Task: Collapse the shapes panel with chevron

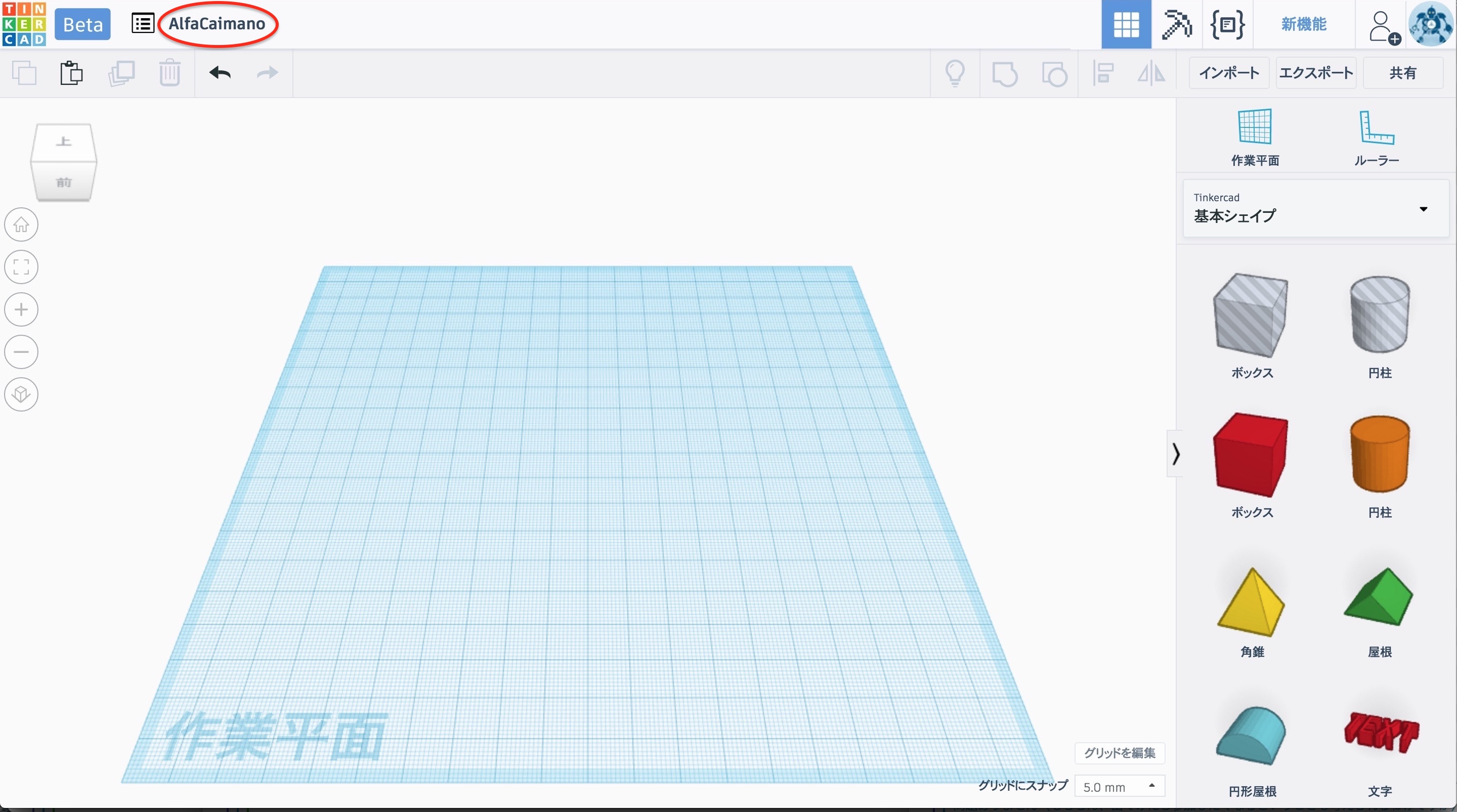Action: (x=1176, y=454)
